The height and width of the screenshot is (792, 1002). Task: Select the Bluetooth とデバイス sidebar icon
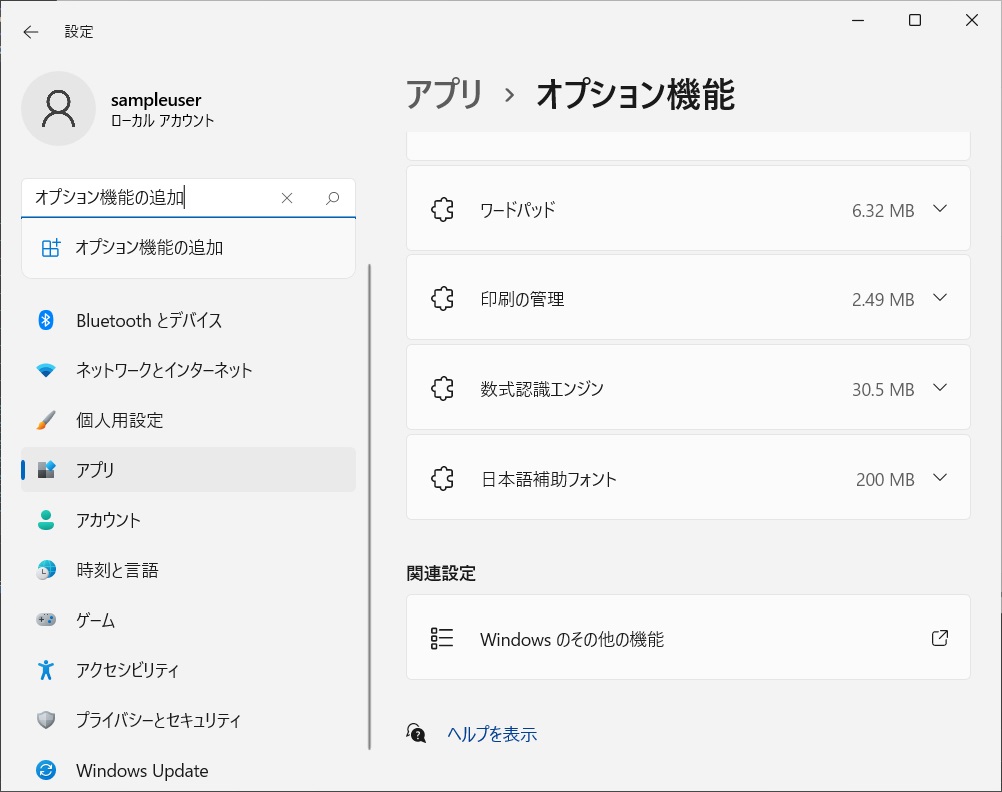click(46, 320)
